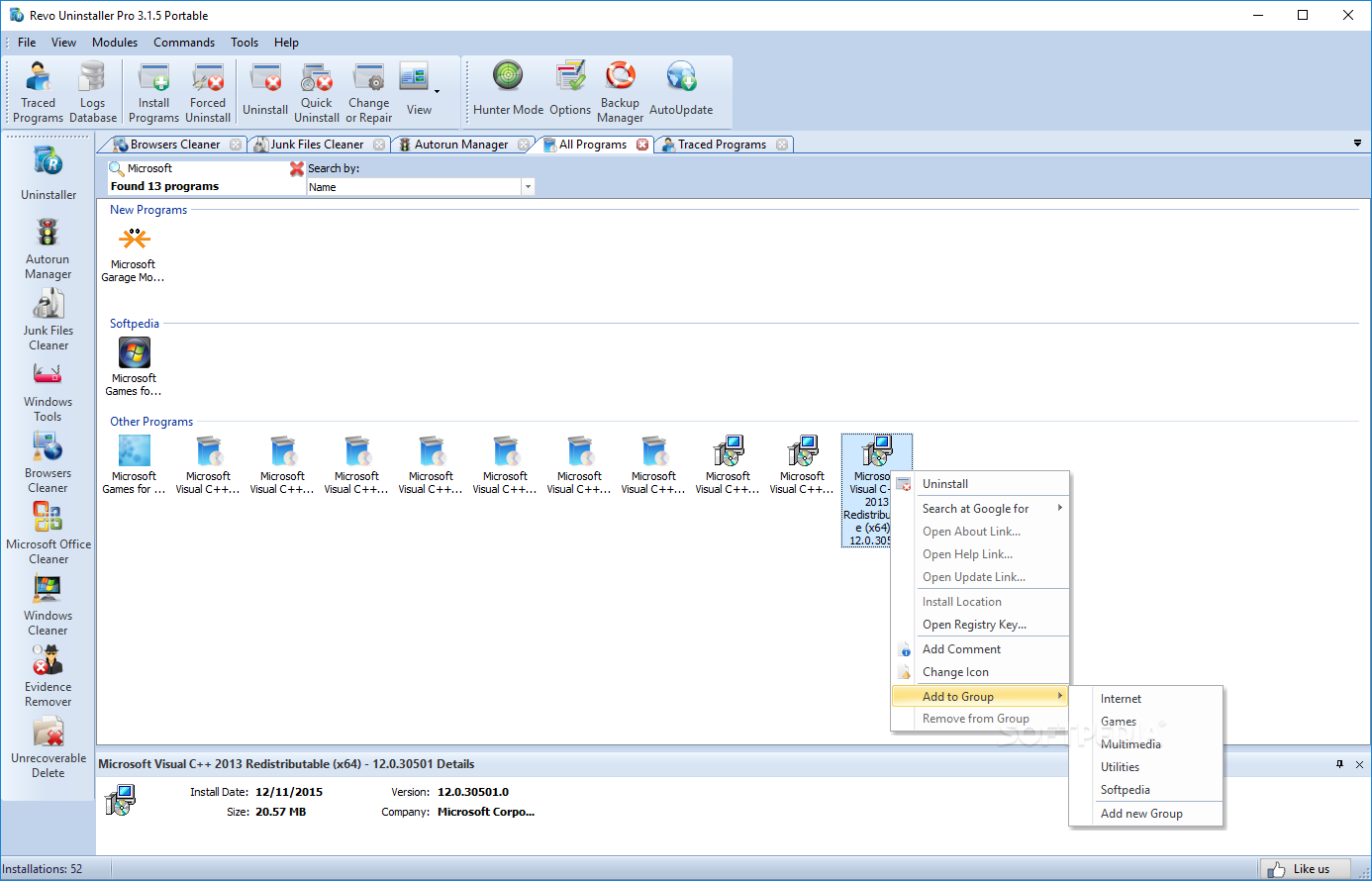Select Microsoft Games for… in Other Programs
The width and height of the screenshot is (1372, 881).
134,465
